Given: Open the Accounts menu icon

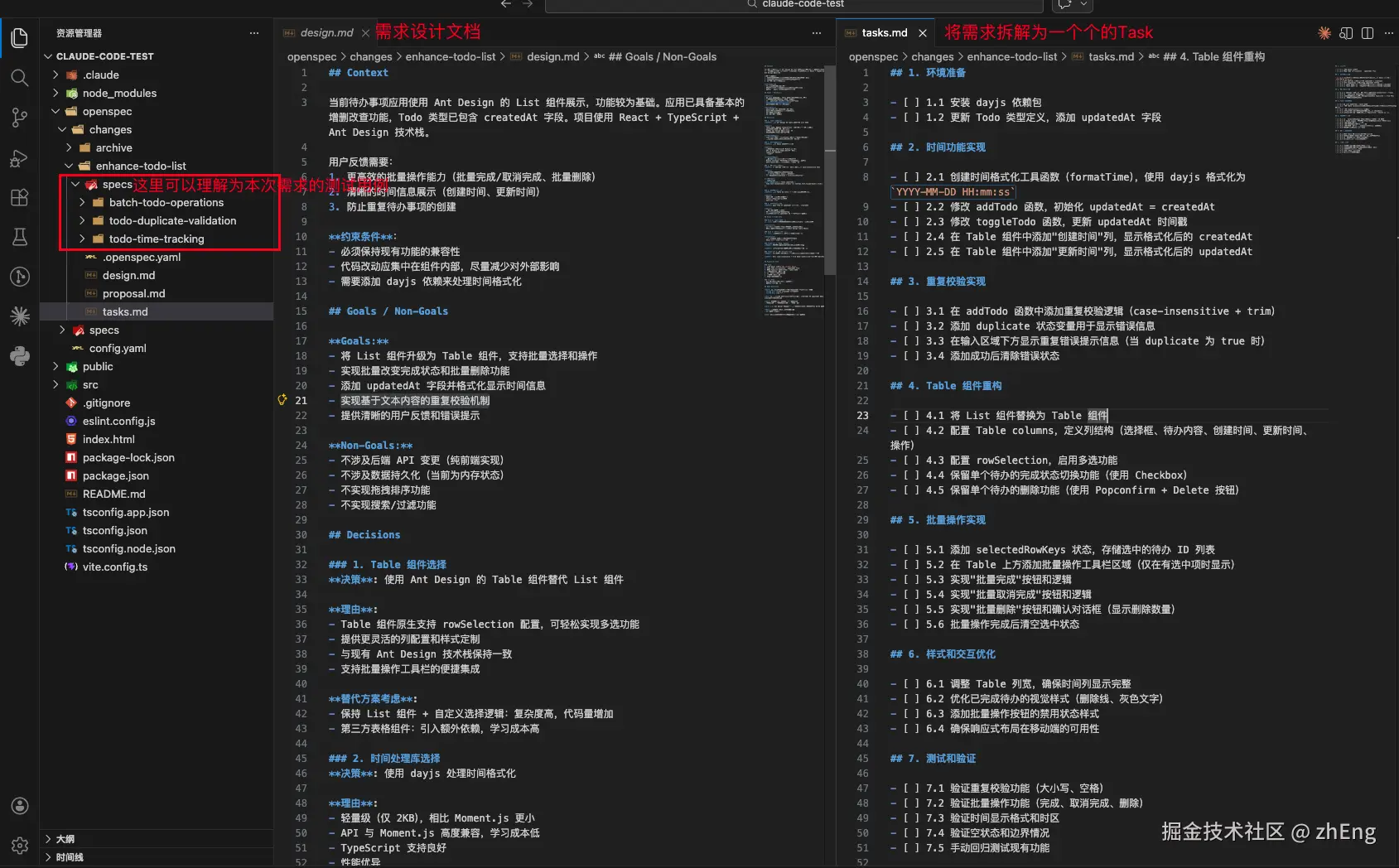Looking at the screenshot, I should click(x=20, y=806).
